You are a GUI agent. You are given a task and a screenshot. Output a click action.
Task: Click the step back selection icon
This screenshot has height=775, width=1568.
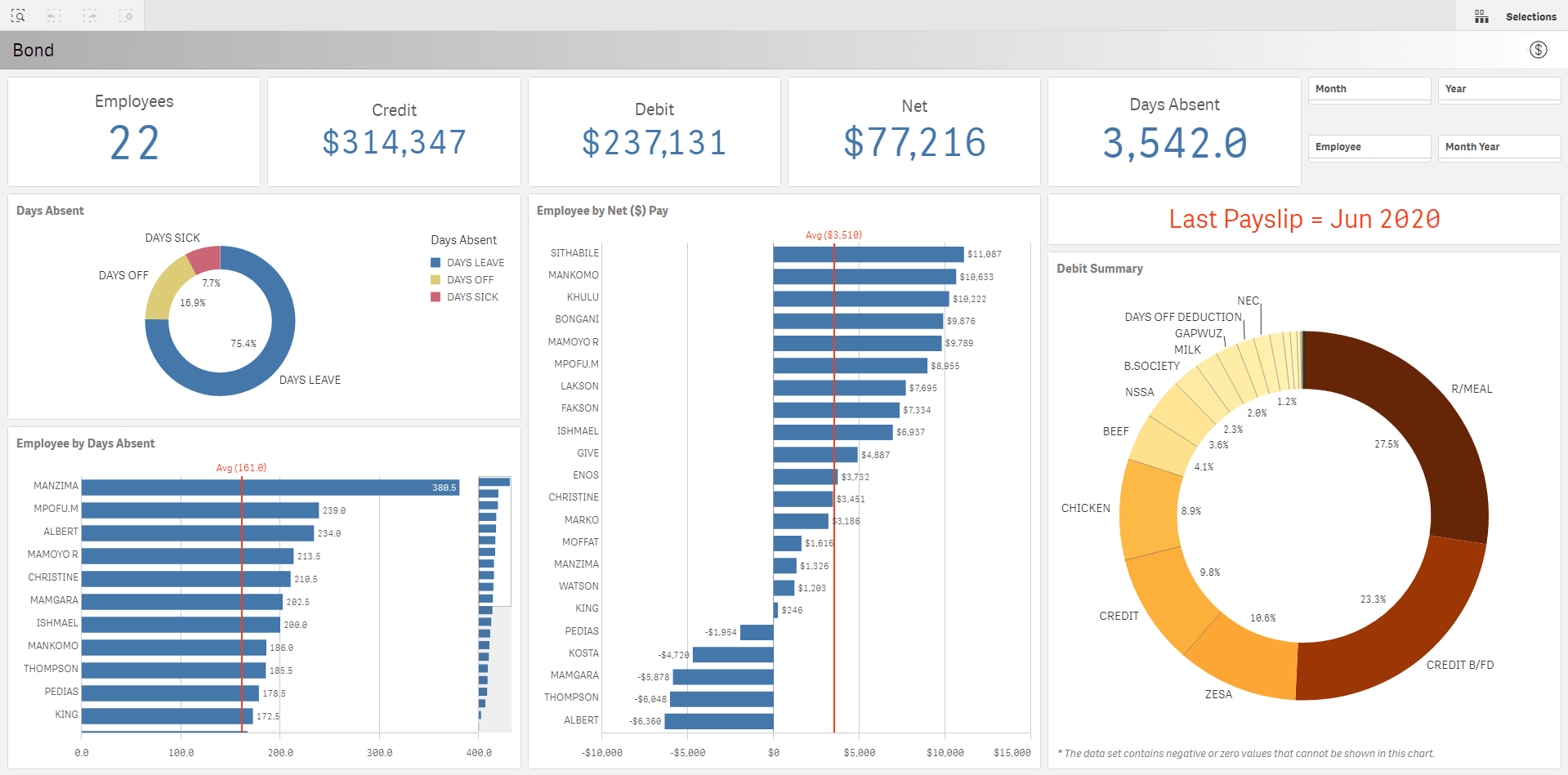tap(54, 16)
